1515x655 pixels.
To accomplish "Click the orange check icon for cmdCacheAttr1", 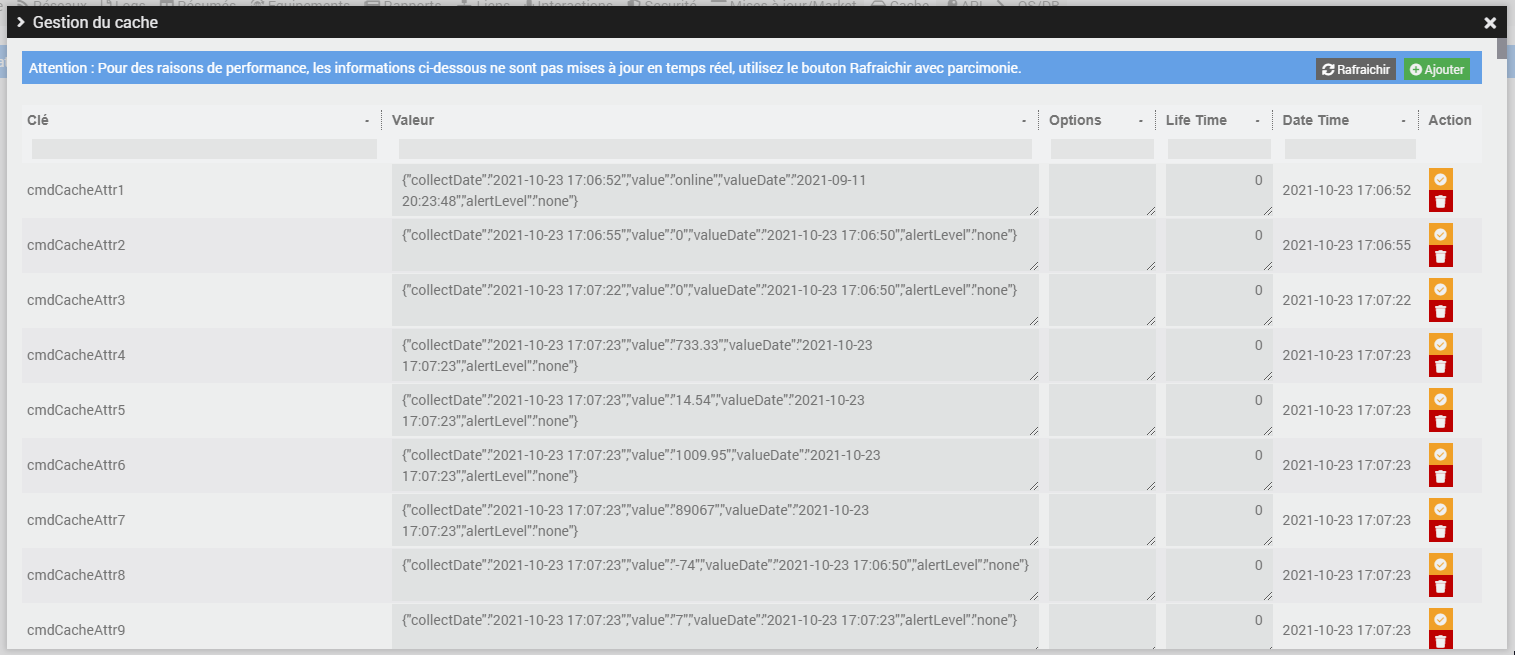I will 1440,179.
